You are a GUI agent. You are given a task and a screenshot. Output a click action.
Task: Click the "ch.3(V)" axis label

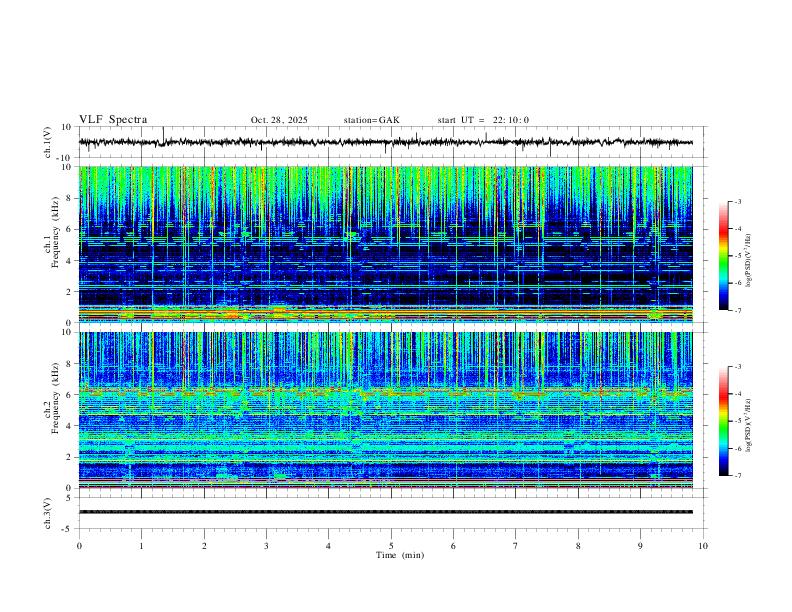[x=47, y=513]
